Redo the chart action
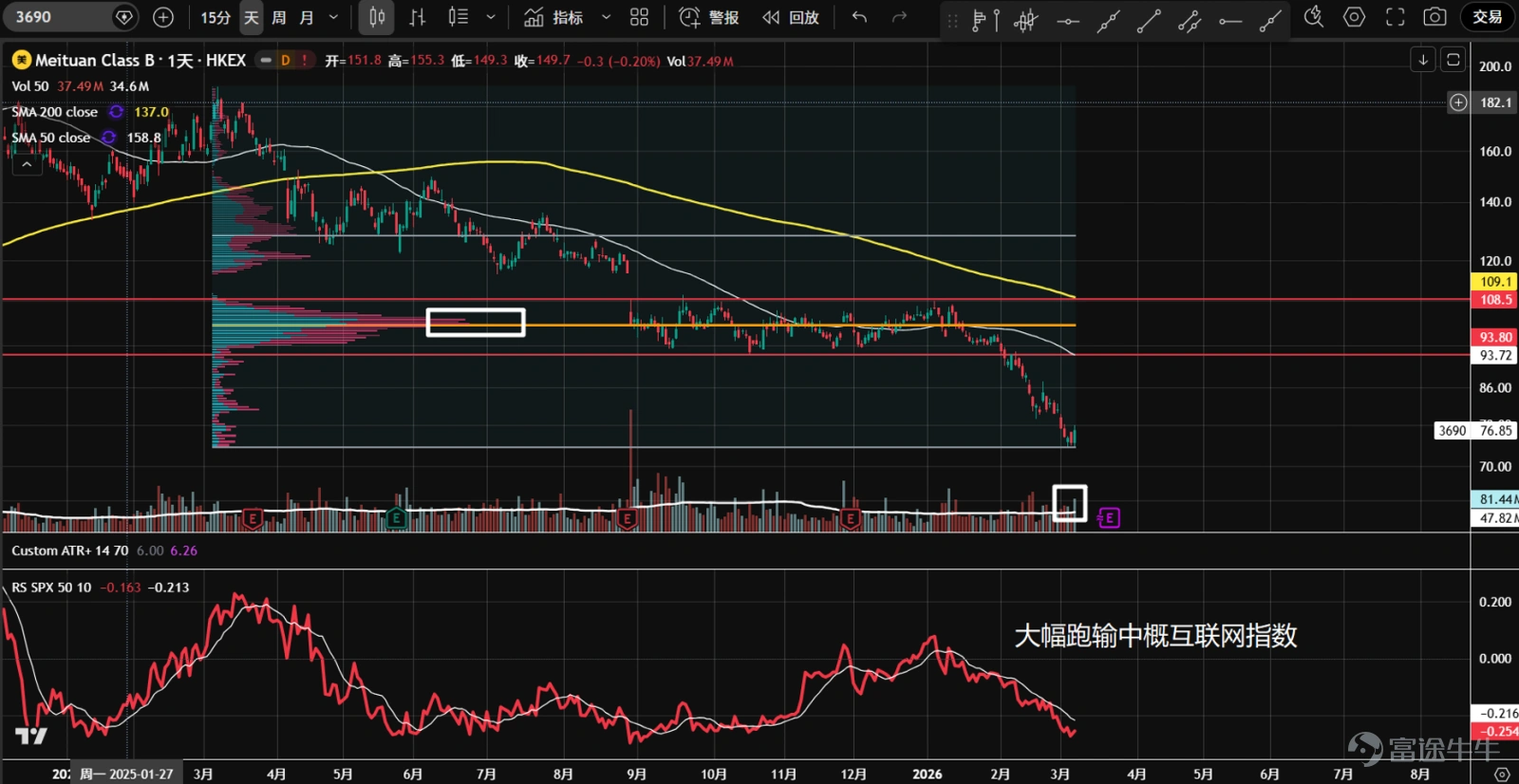 899,17
